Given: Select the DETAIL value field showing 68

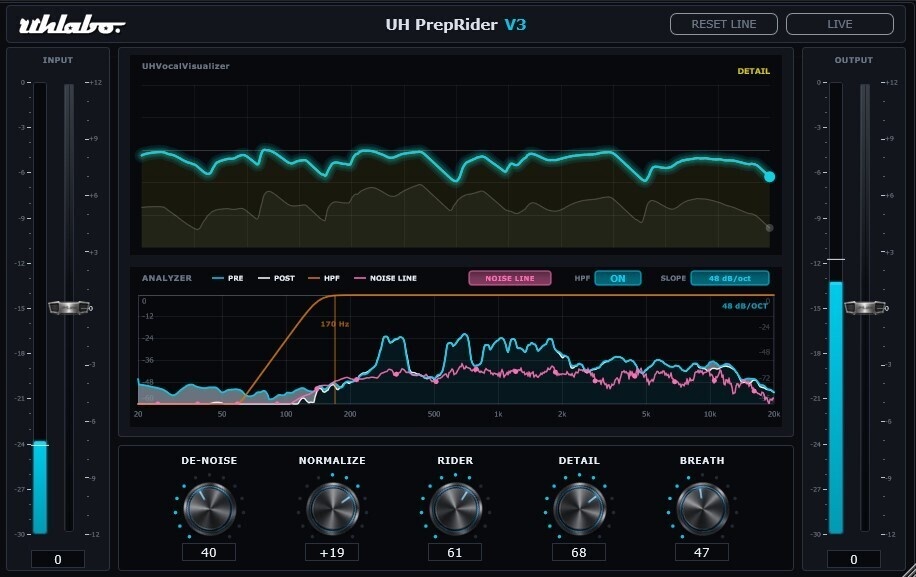Looking at the screenshot, I should click(x=578, y=552).
